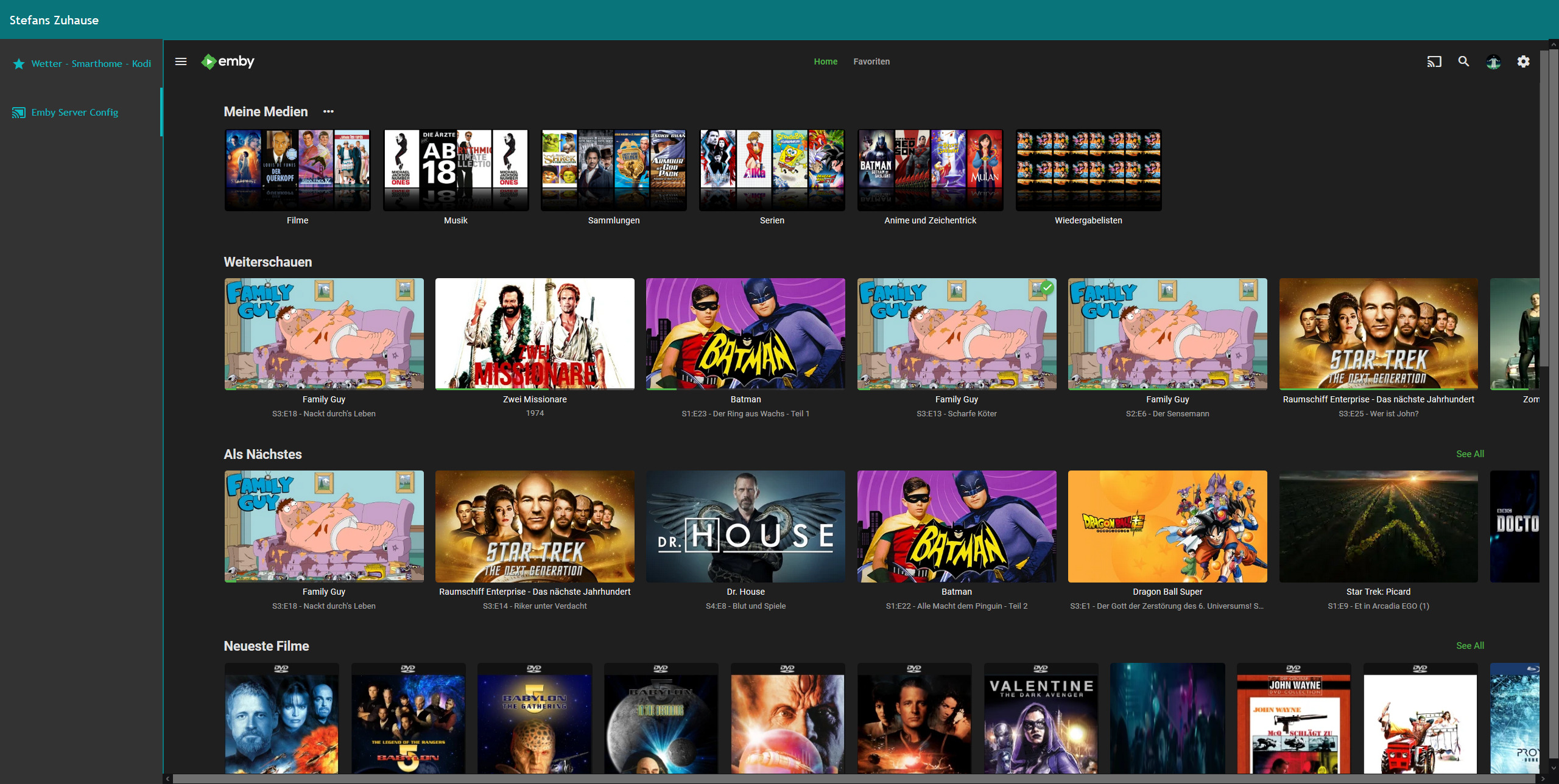Screen dimensions: 1559x784
Task: Open the search icon
Action: point(1463,61)
